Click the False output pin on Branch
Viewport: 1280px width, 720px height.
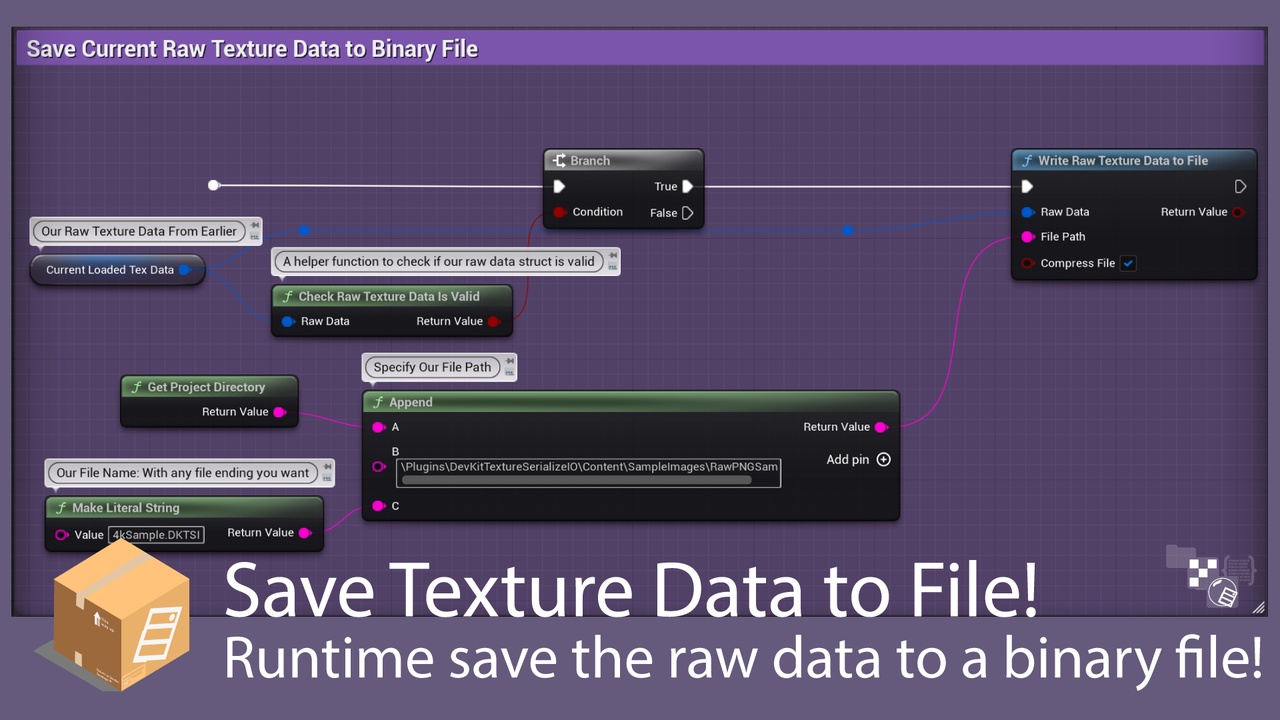pyautogui.click(x=688, y=212)
